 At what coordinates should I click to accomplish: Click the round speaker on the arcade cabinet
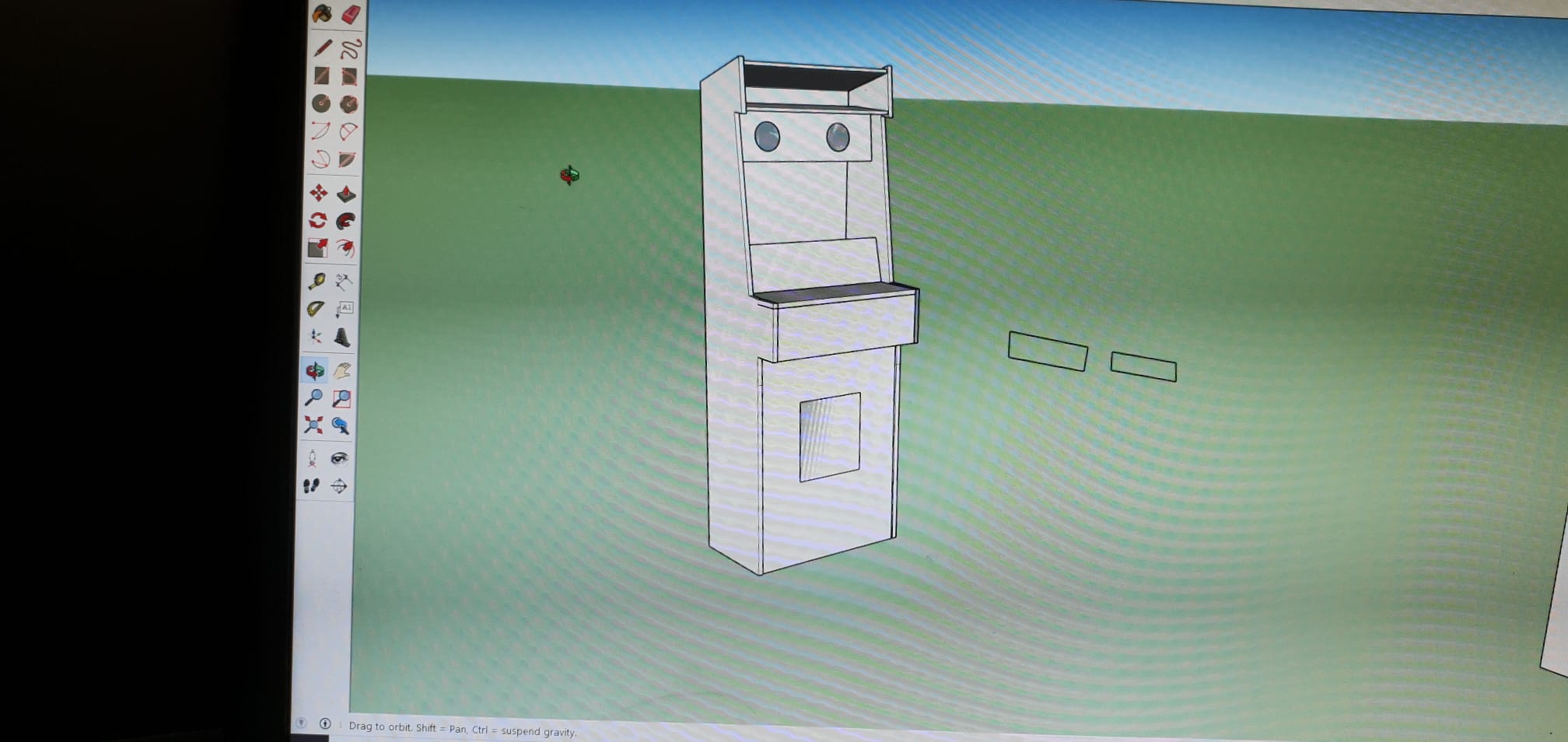pyautogui.click(x=767, y=136)
